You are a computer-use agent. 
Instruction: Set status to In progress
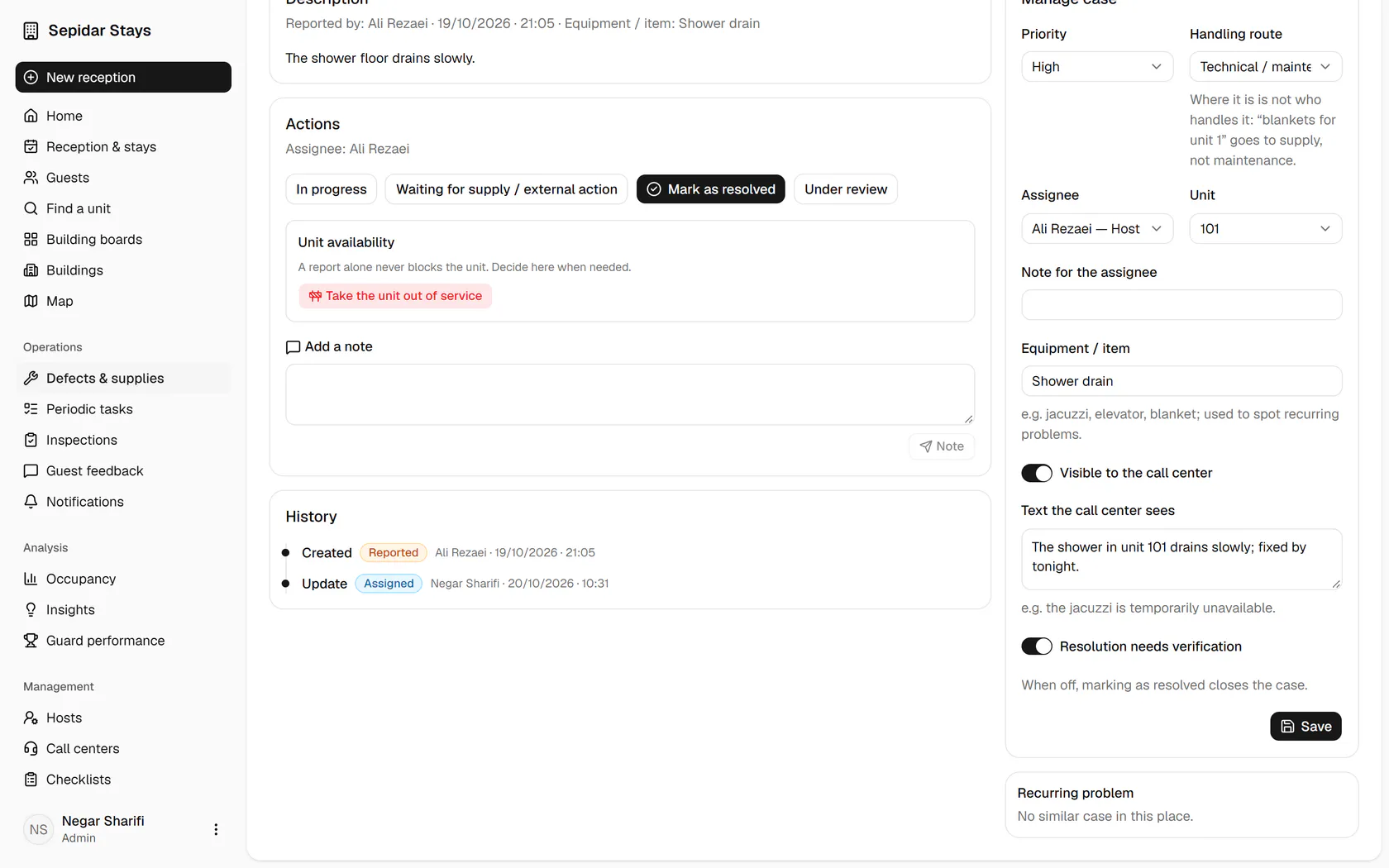coord(332,189)
